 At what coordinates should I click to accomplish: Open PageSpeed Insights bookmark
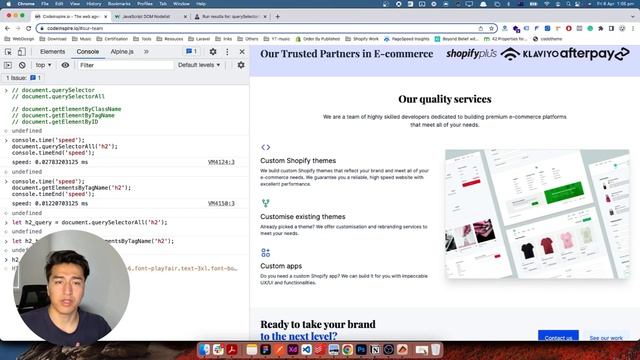[x=407, y=39]
